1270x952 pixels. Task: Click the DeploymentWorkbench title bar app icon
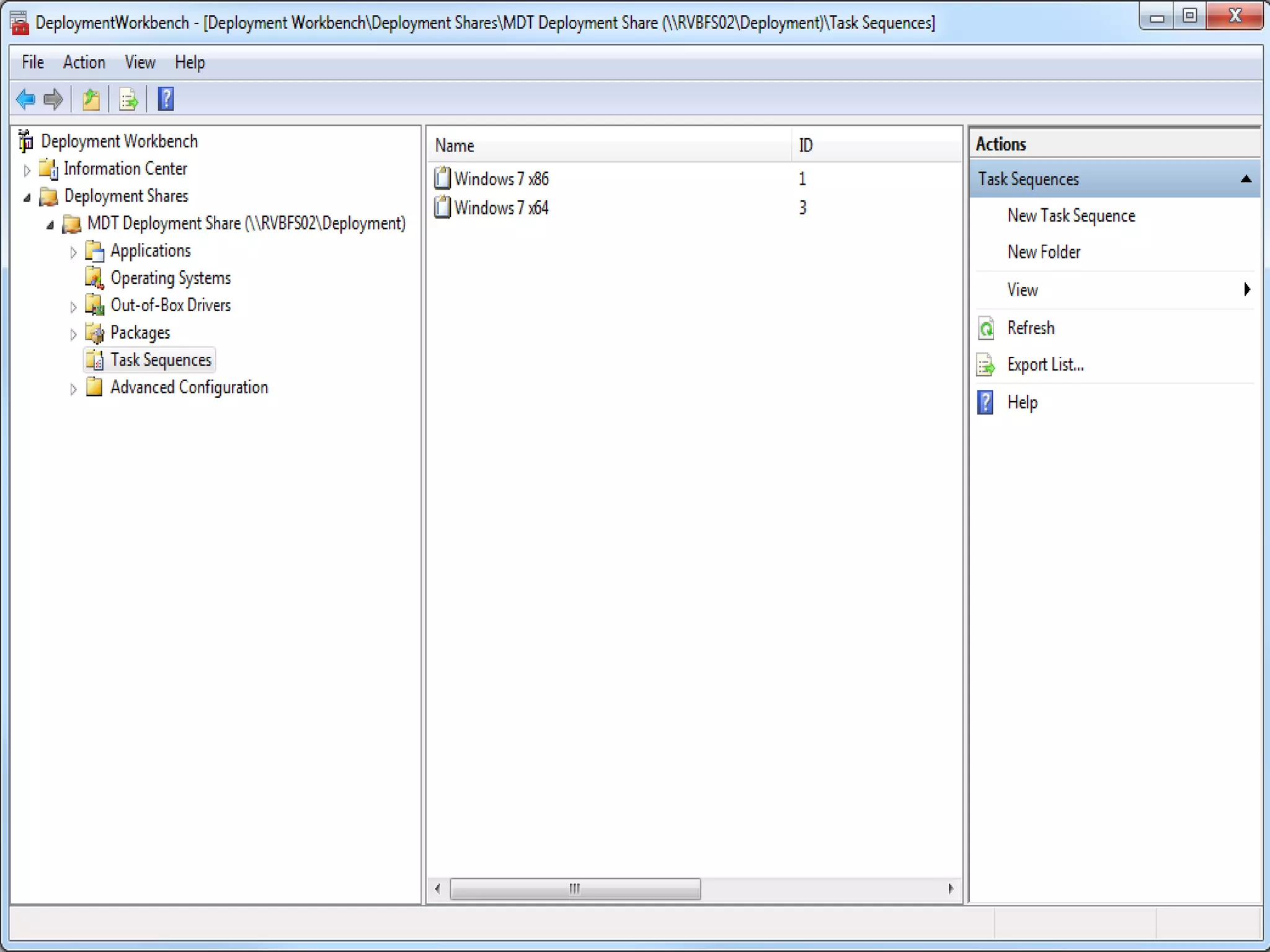pos(19,22)
